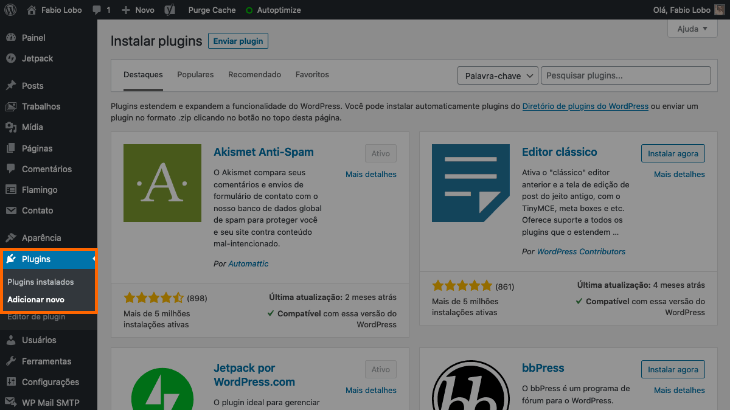Image resolution: width=730 pixels, height=410 pixels.
Task: Click the Trabalhos sidebar icon
Action: point(11,107)
